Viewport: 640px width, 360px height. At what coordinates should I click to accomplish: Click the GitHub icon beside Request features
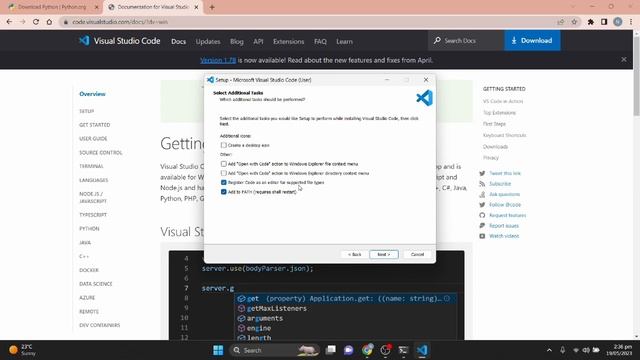pos(482,215)
